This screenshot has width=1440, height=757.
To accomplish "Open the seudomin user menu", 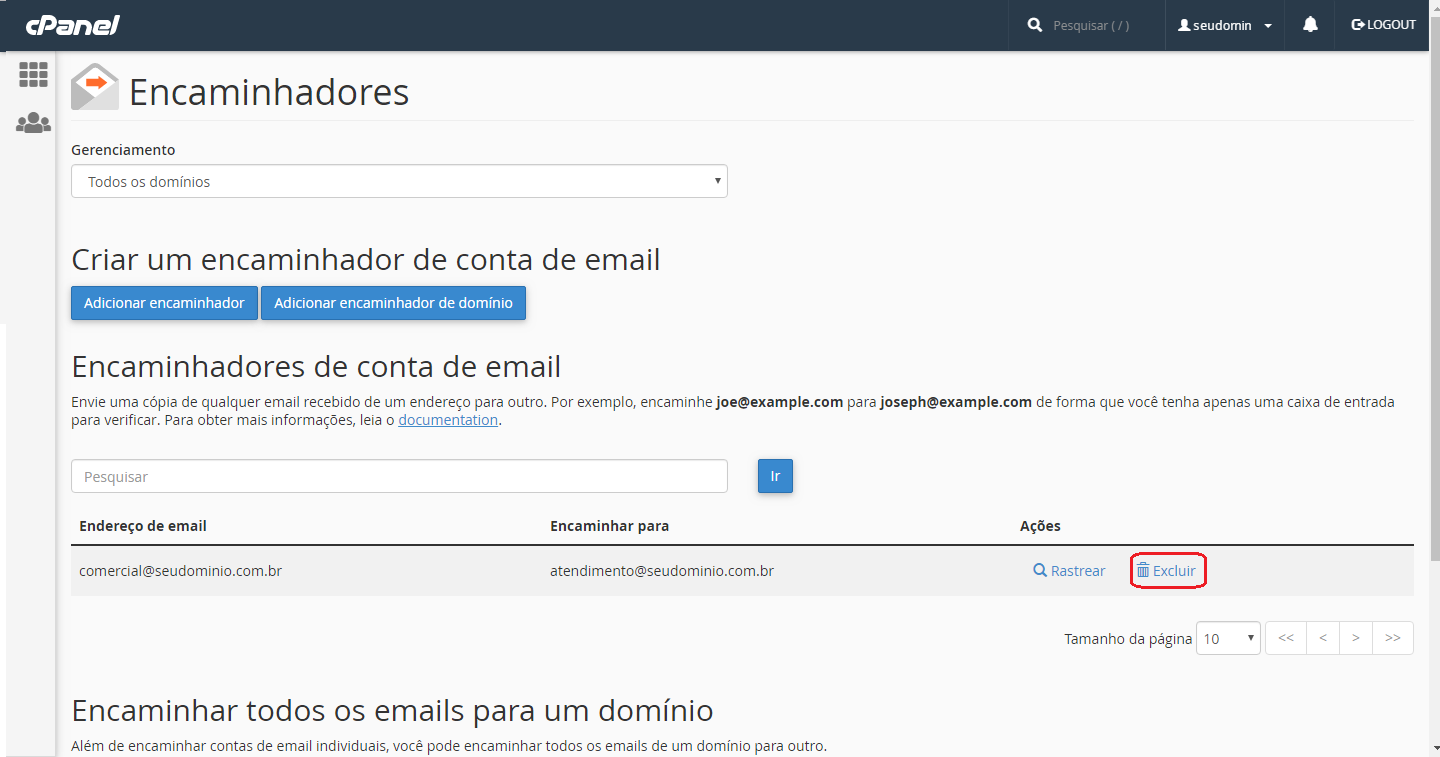I will coord(1225,25).
